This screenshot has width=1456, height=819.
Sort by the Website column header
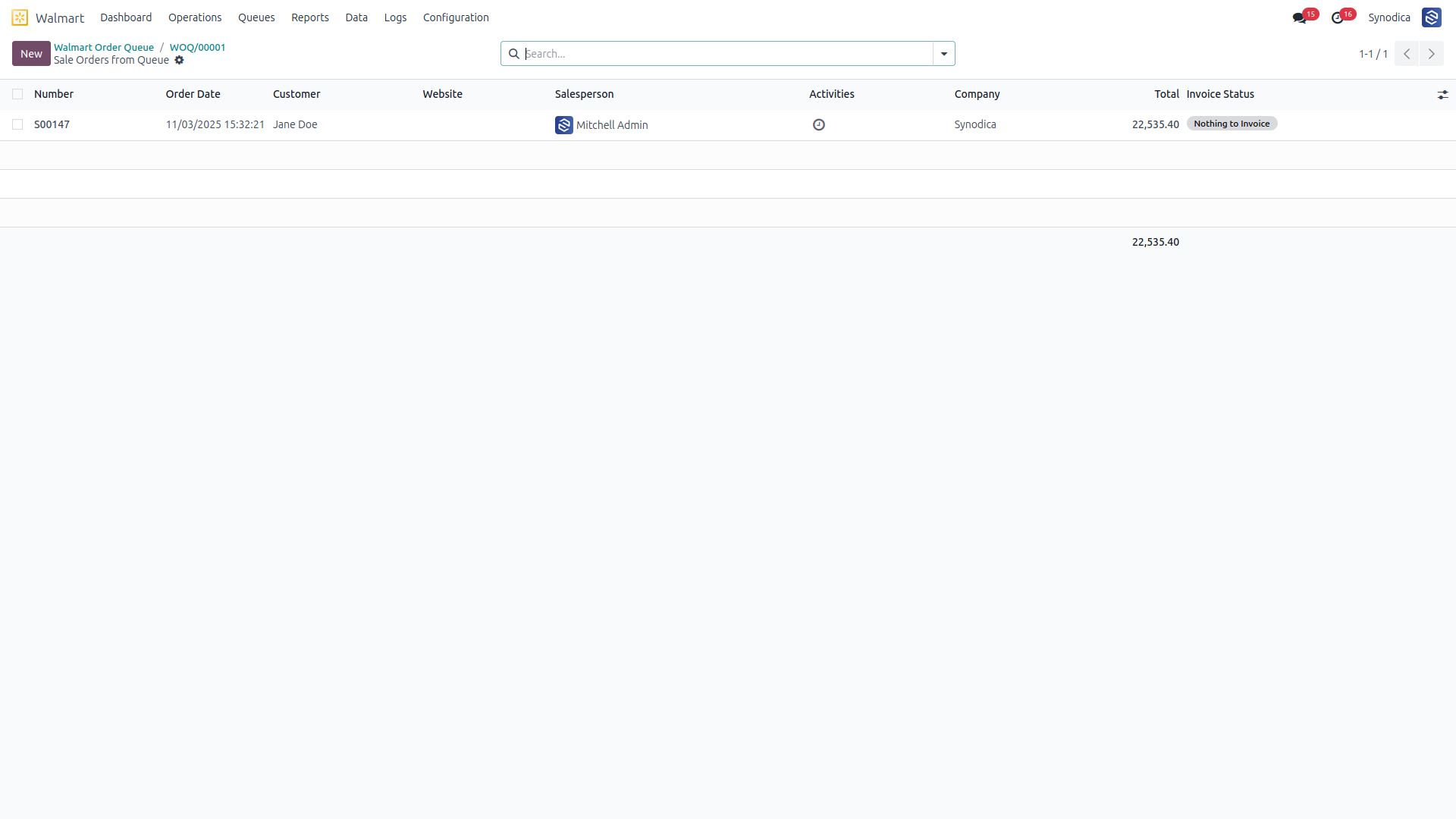443,94
